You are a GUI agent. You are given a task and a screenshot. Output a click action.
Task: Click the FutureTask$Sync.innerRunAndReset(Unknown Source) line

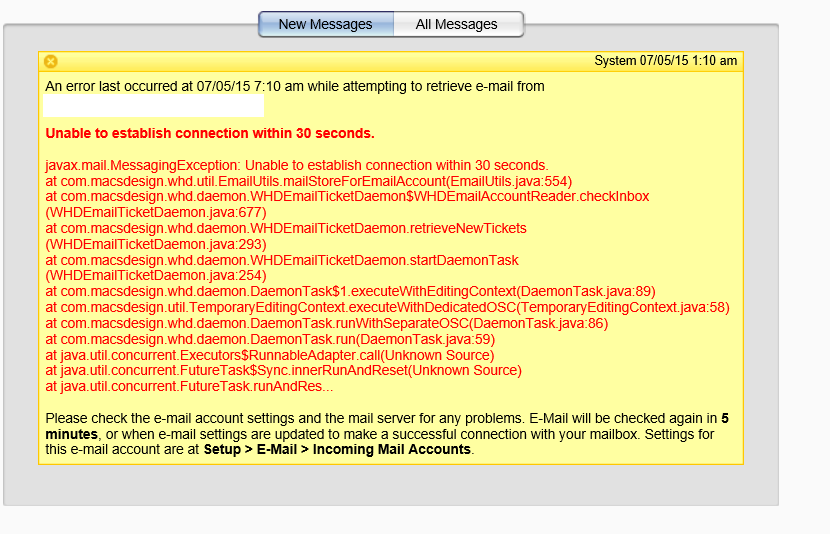click(283, 370)
